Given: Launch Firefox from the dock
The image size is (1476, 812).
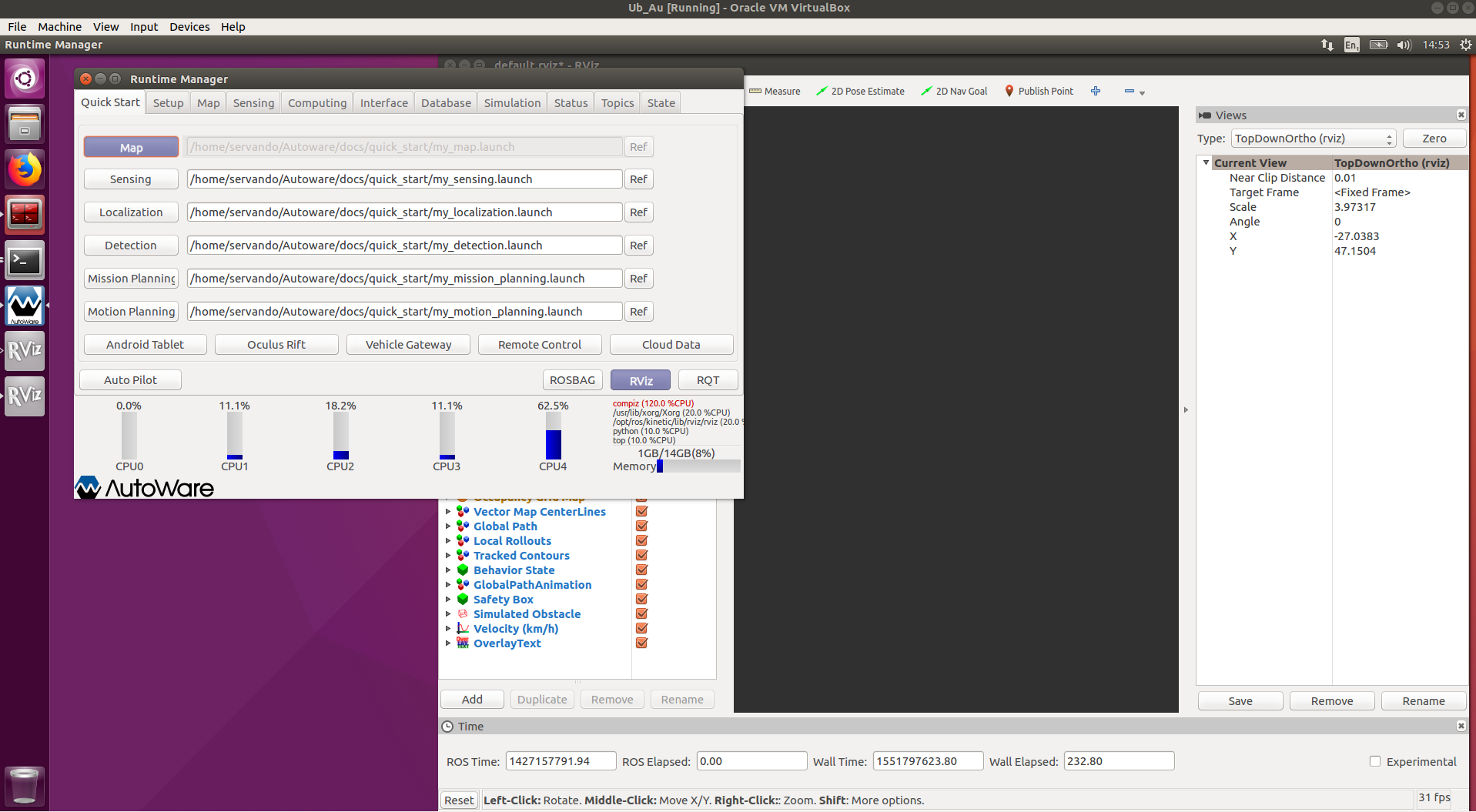Looking at the screenshot, I should click(25, 169).
